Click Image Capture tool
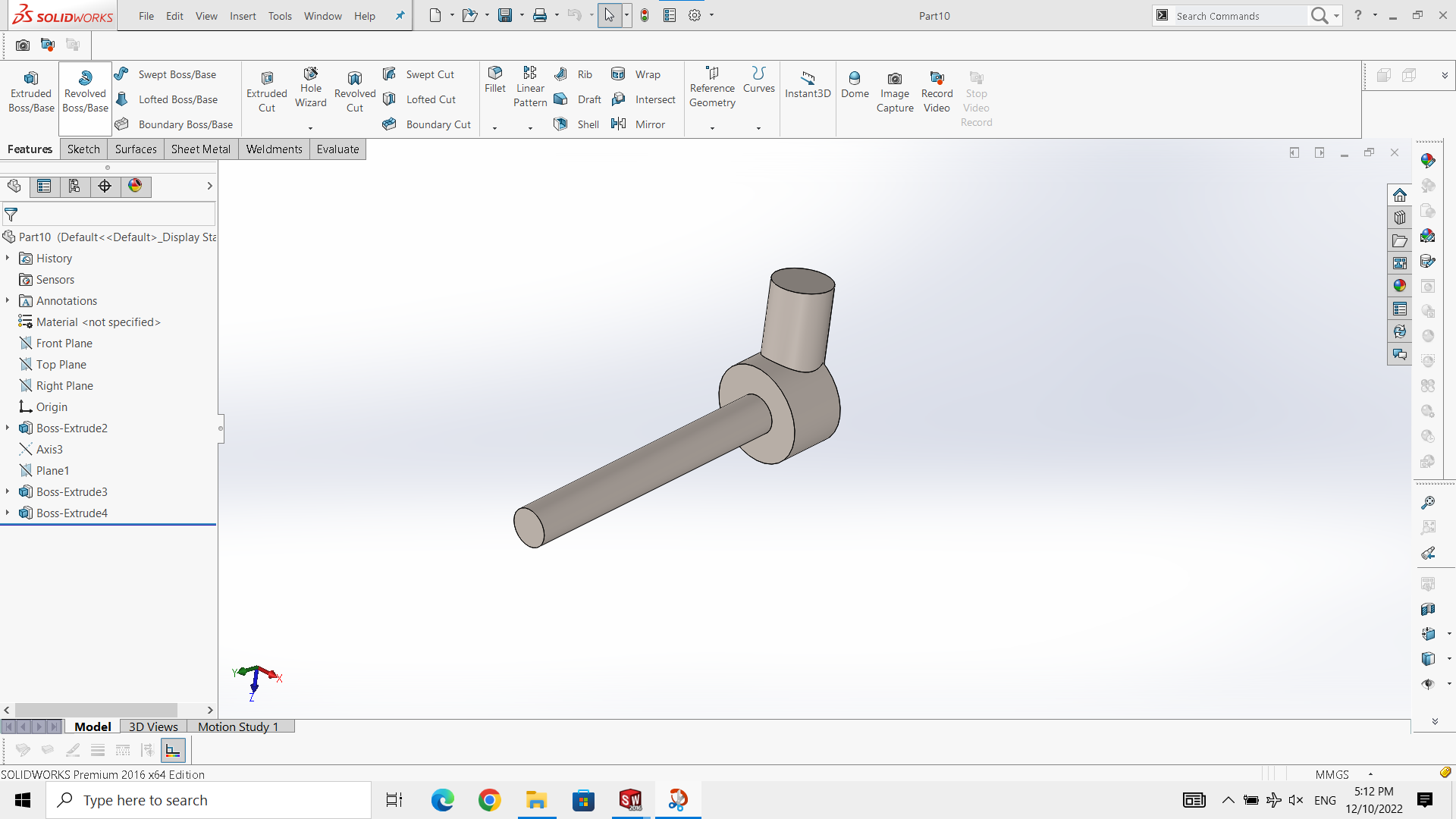The image size is (1456, 819). tap(895, 92)
